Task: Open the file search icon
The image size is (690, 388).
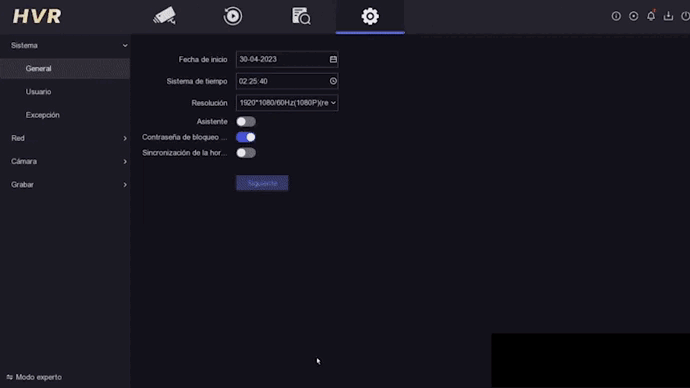Action: point(301,16)
